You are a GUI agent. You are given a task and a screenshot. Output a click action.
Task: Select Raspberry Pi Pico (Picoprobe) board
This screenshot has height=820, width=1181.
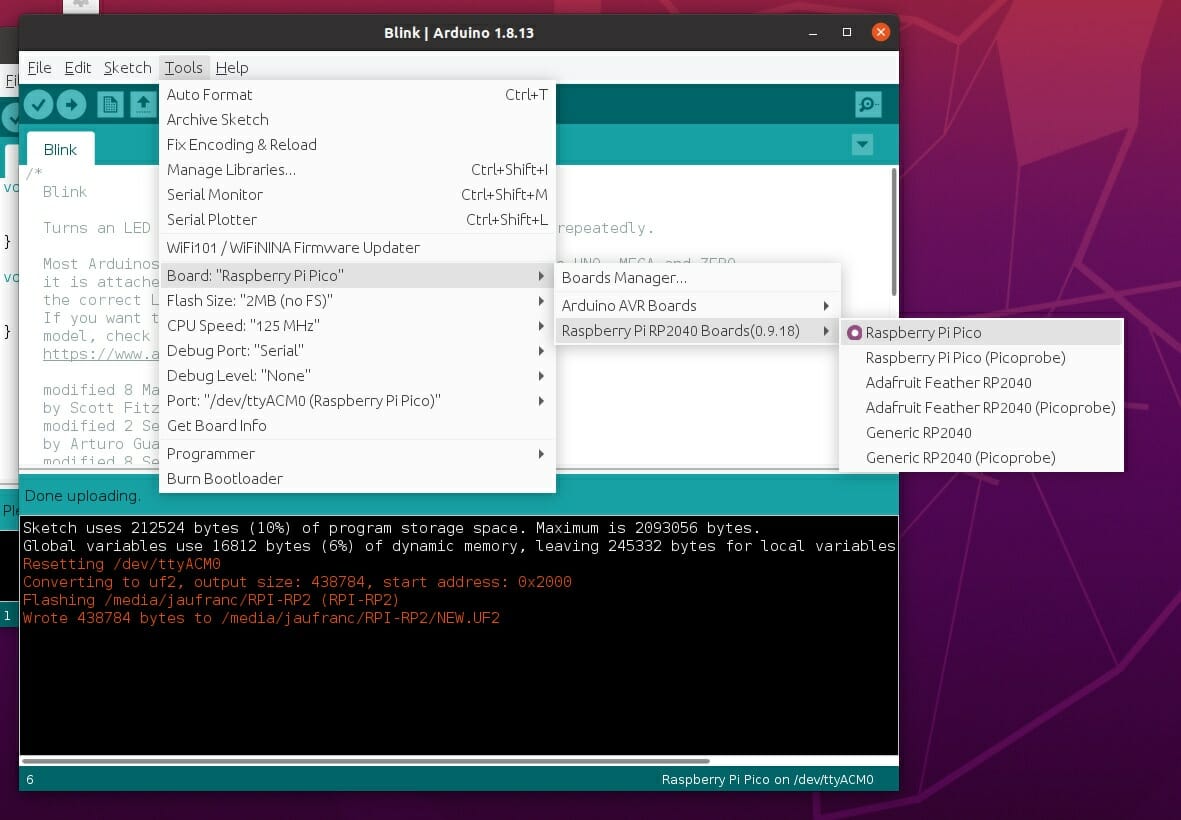(981, 358)
